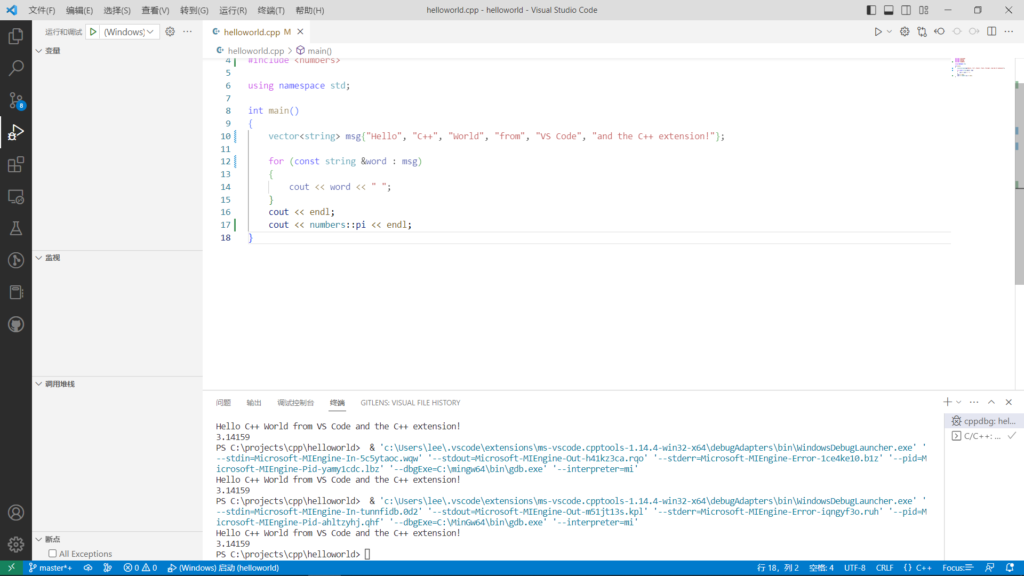Open launch.json with the debug gear icon
Image resolution: width=1024 pixels, height=576 pixels.
pos(170,31)
